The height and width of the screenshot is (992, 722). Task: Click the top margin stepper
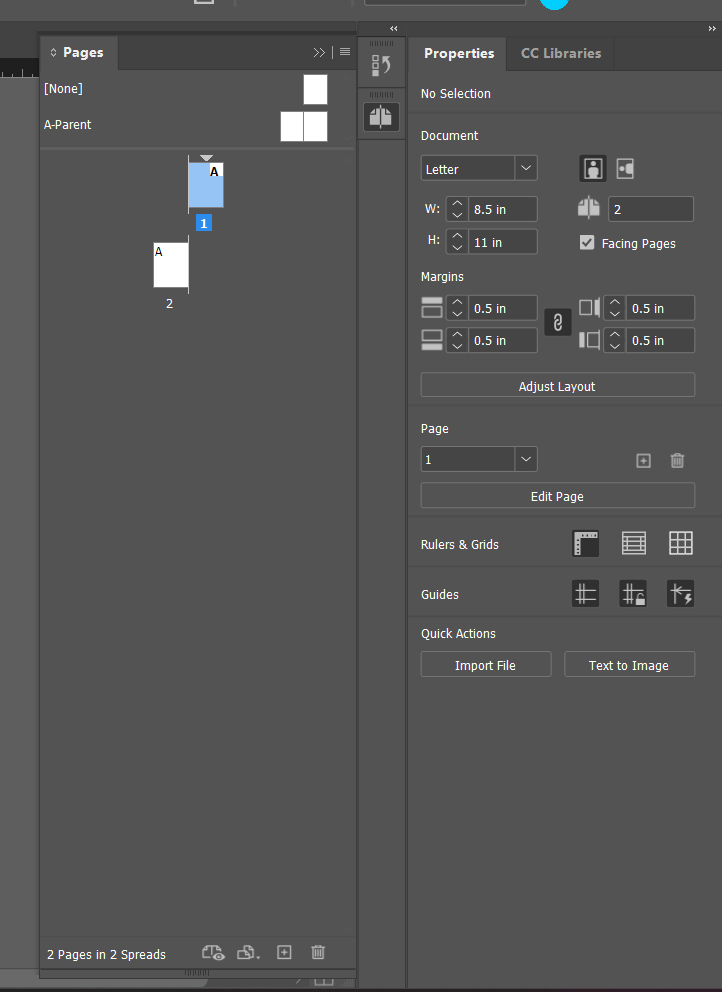(x=457, y=307)
